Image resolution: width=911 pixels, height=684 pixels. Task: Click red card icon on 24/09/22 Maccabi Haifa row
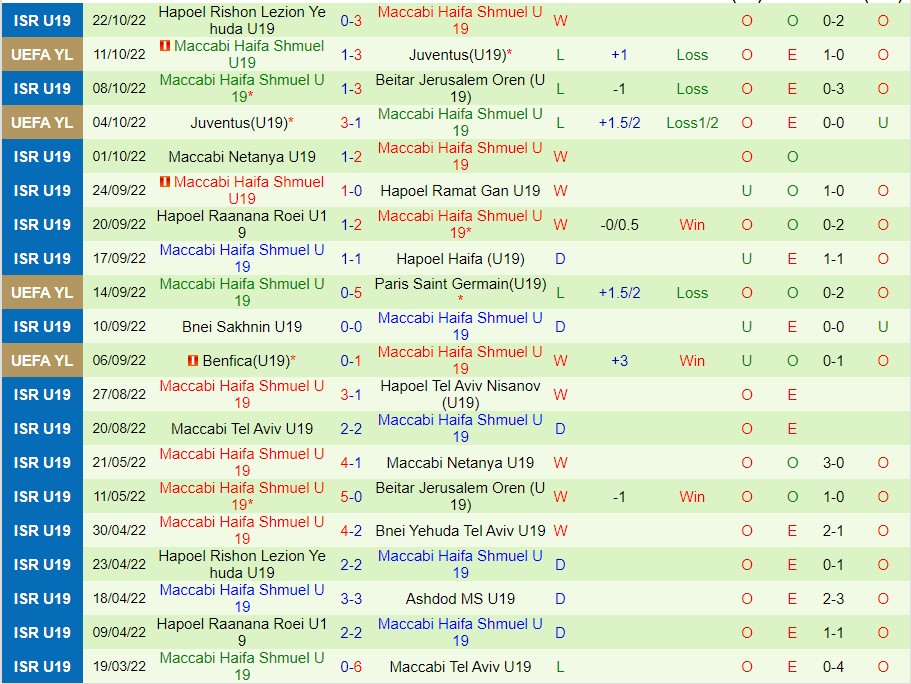(x=165, y=182)
